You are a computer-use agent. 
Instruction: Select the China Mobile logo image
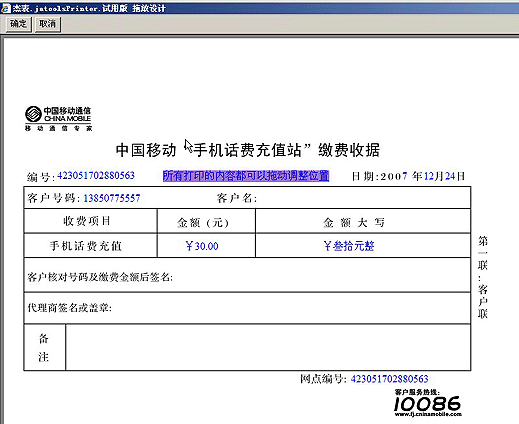tap(58, 118)
